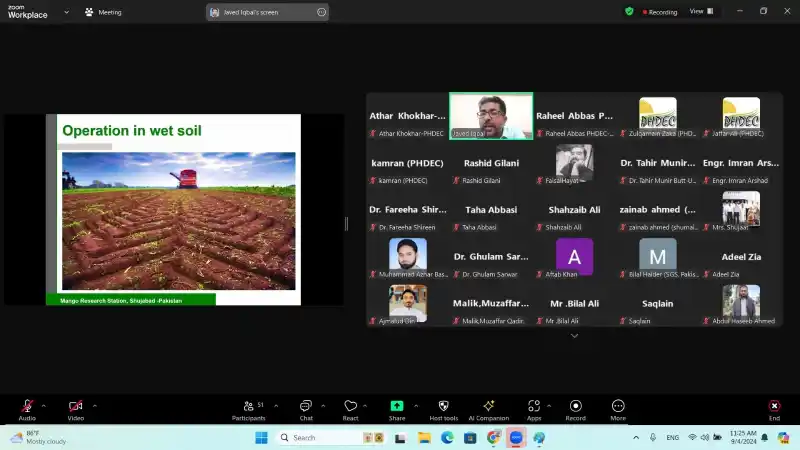
Task: Open the Apps menu
Action: click(534, 408)
